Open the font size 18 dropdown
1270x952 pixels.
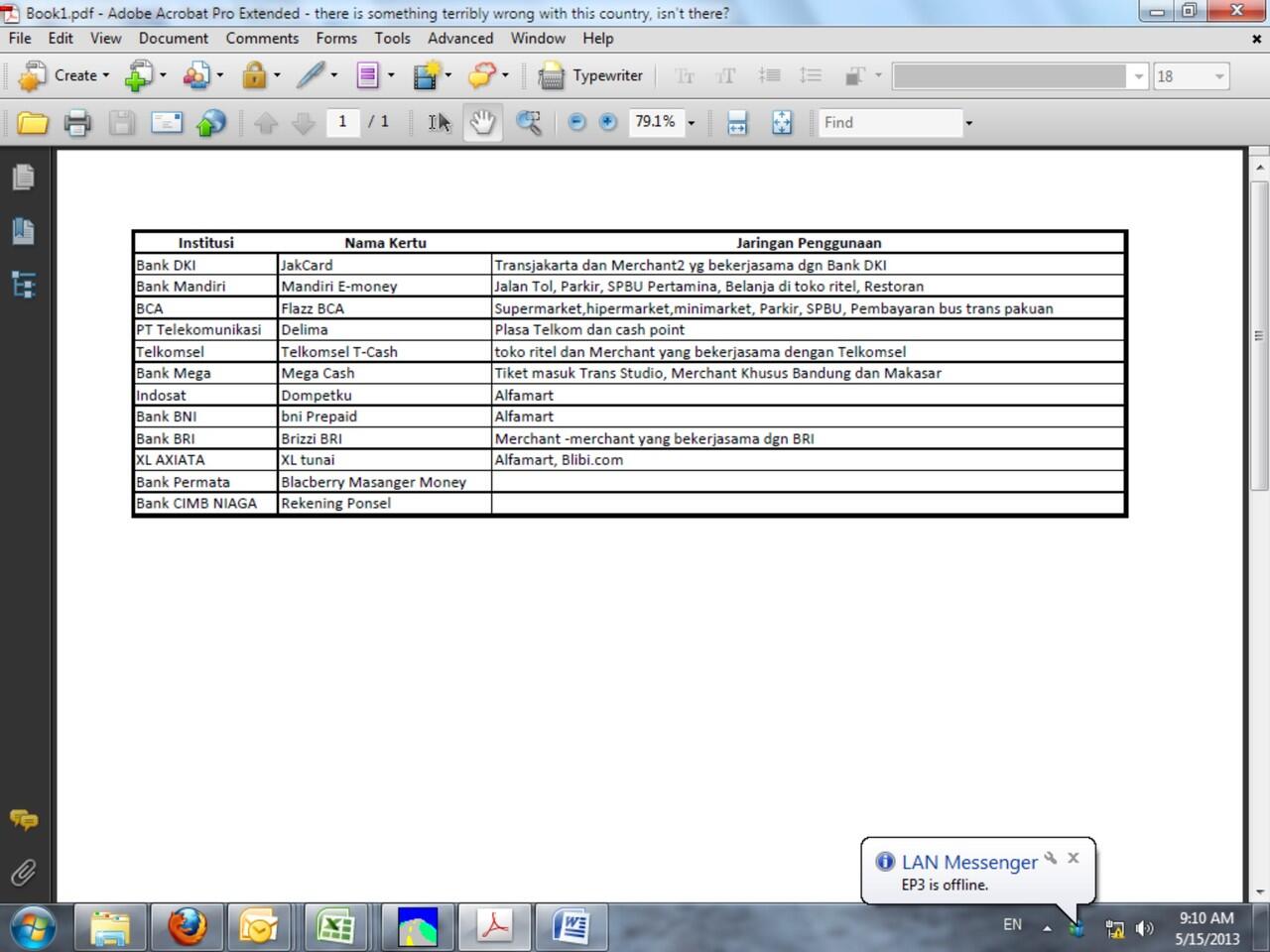coord(1219,76)
